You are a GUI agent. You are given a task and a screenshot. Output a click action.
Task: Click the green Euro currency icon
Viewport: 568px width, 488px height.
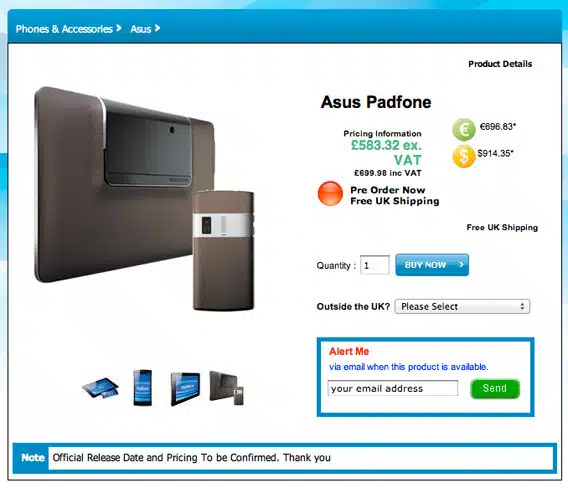[x=464, y=129]
